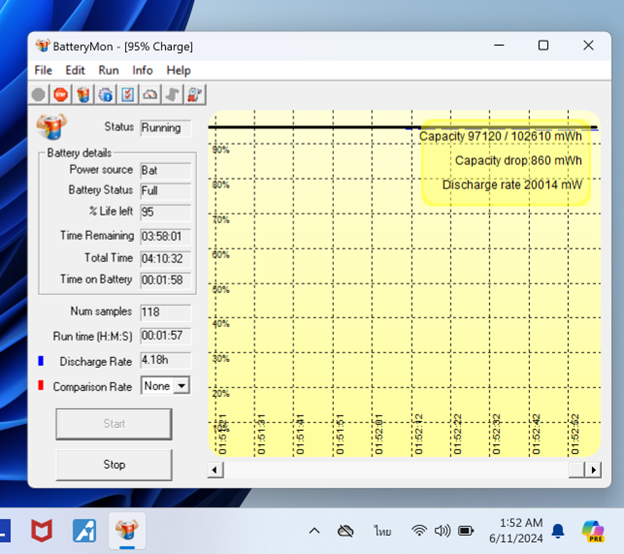Click the red Comparison Rate color marker

click(41, 386)
